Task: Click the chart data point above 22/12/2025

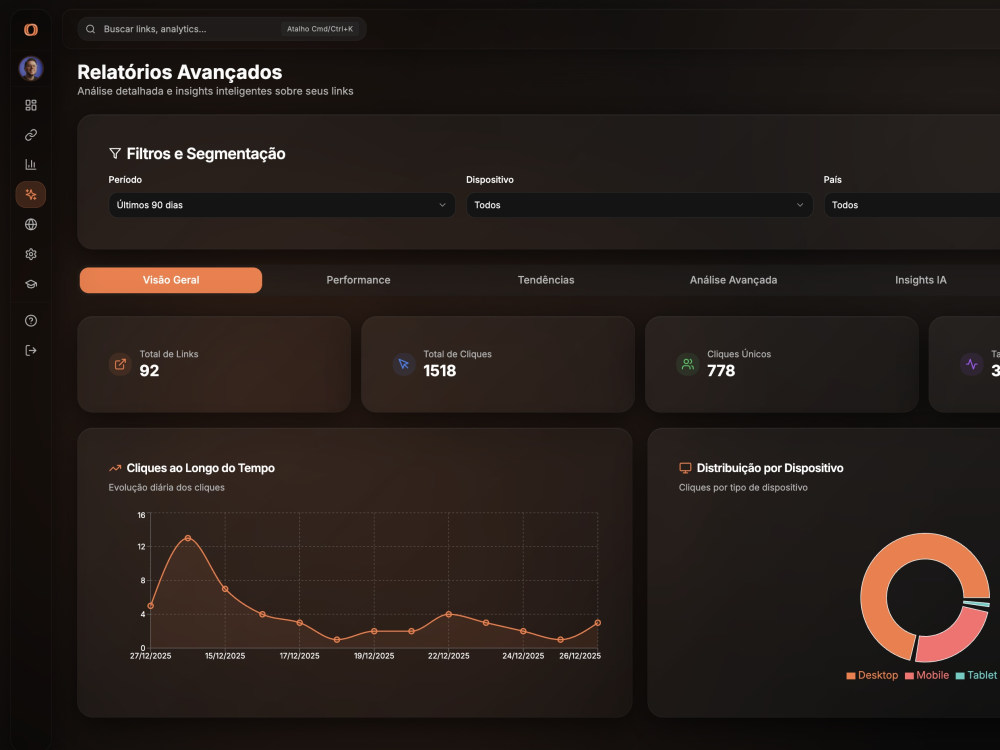Action: (449, 614)
